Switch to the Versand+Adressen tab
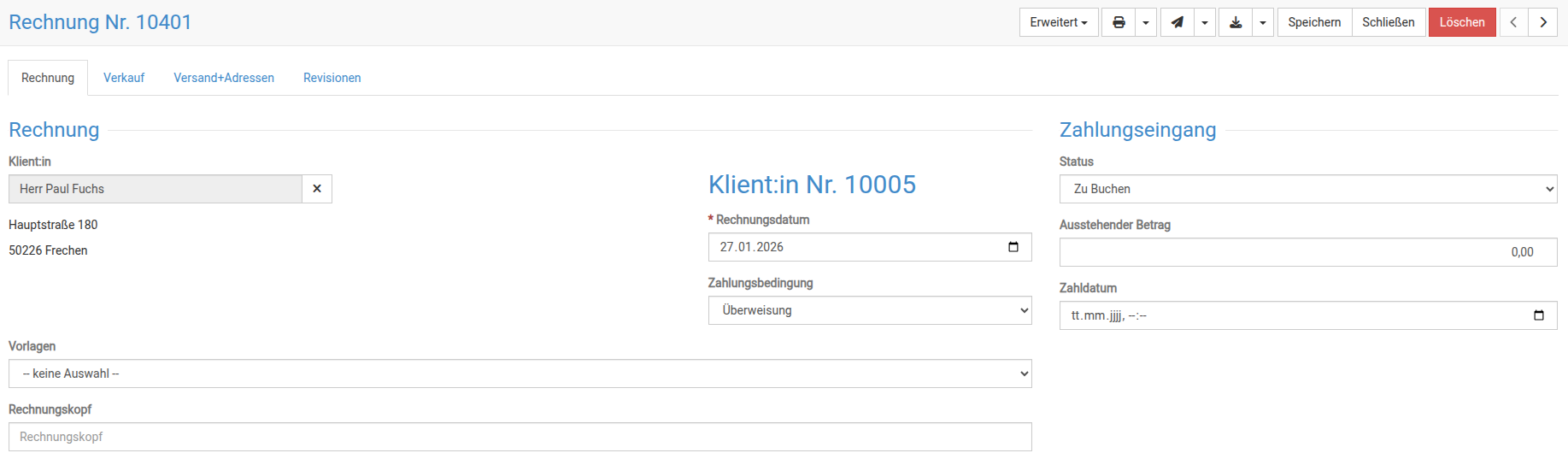The height and width of the screenshot is (453, 1568). [x=224, y=78]
